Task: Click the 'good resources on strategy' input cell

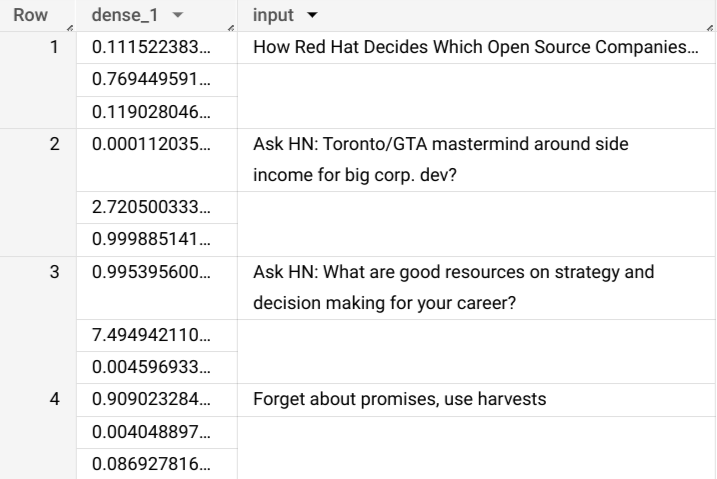Action: tap(453, 288)
